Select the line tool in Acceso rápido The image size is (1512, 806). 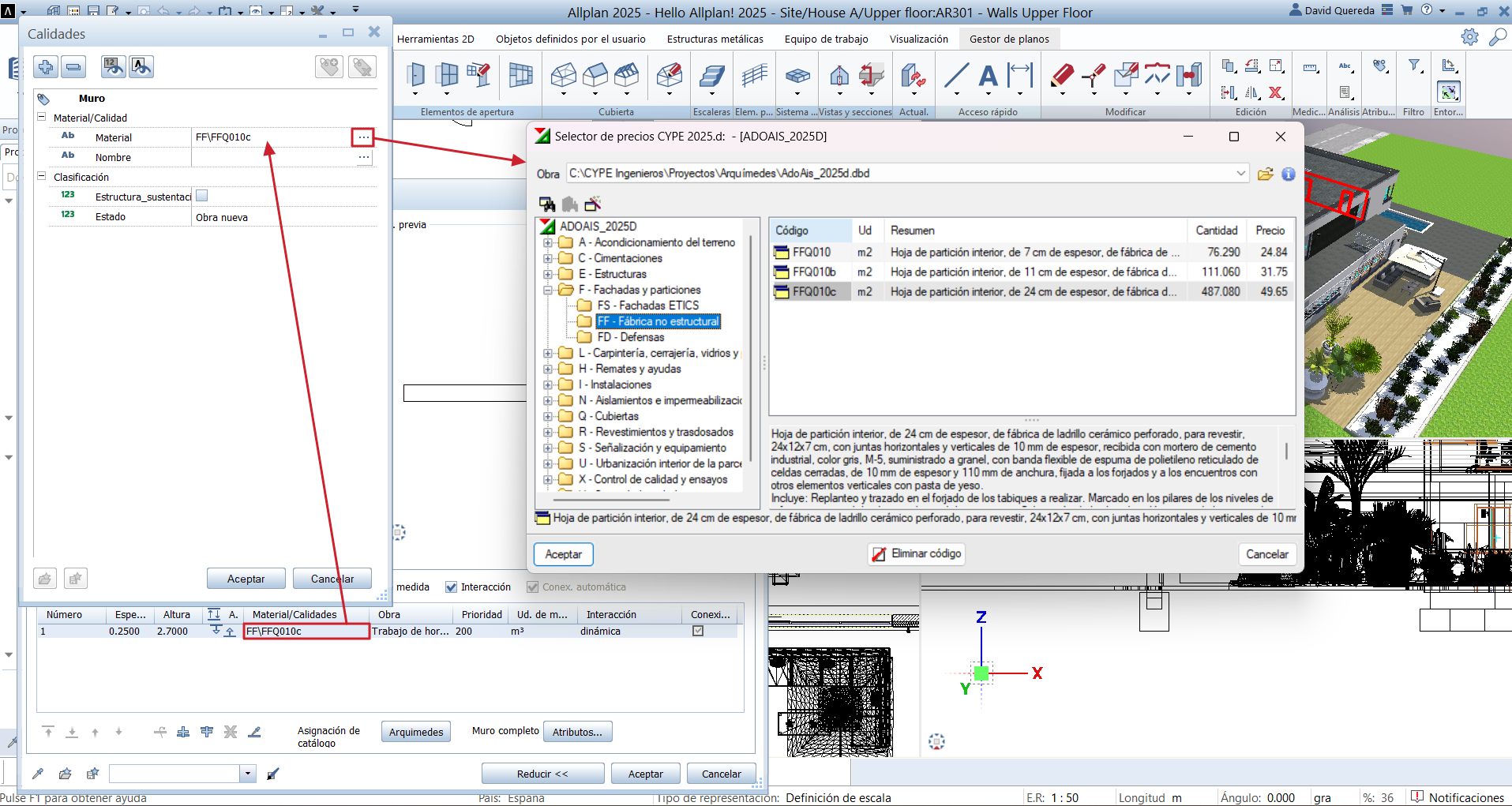(x=956, y=77)
